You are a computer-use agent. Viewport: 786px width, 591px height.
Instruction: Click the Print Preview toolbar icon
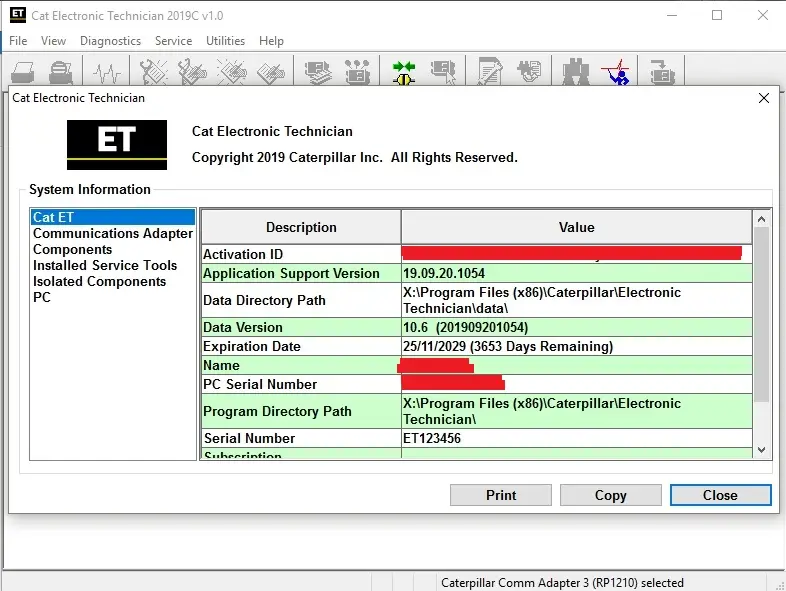click(61, 72)
